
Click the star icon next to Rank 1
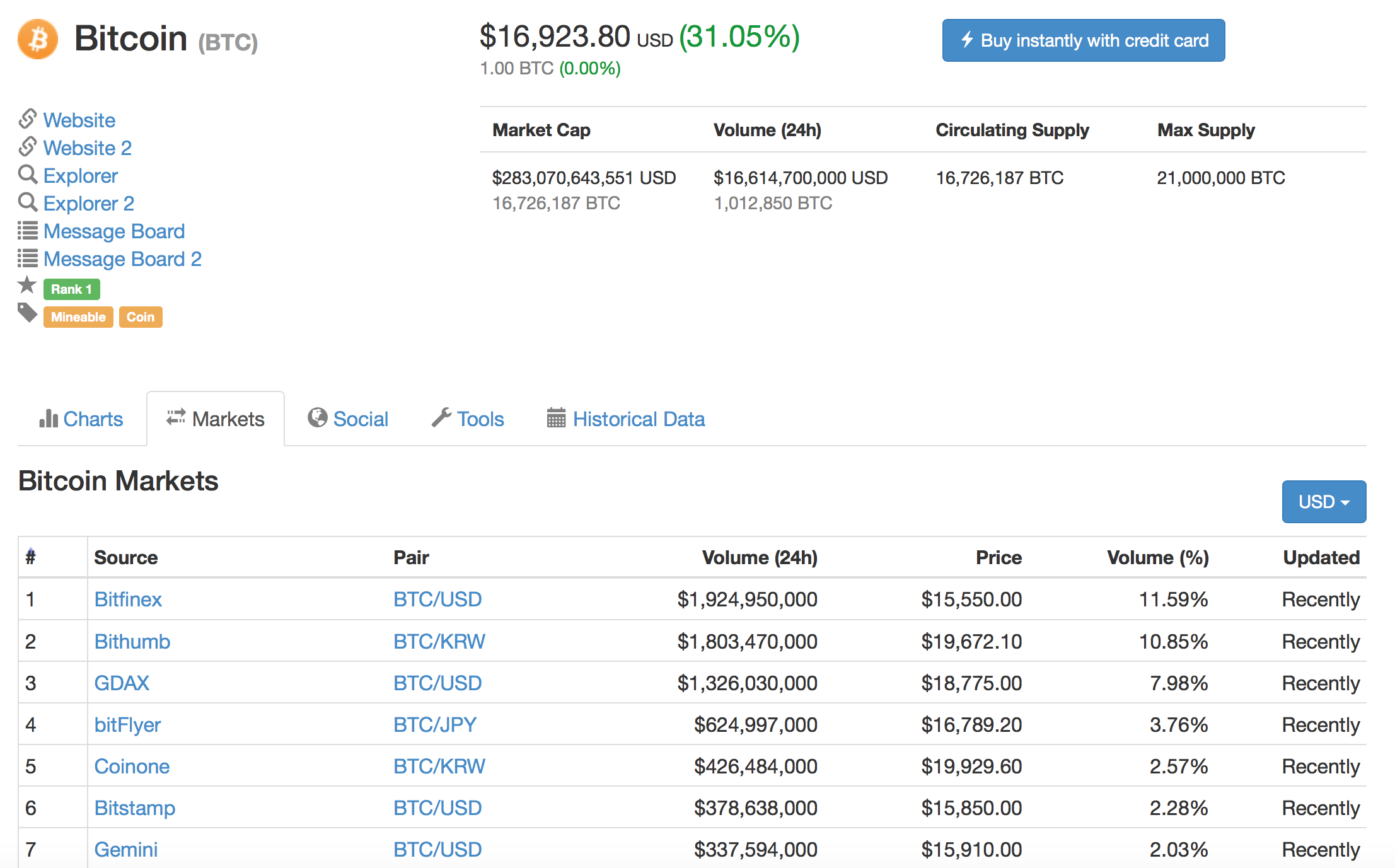click(x=27, y=285)
